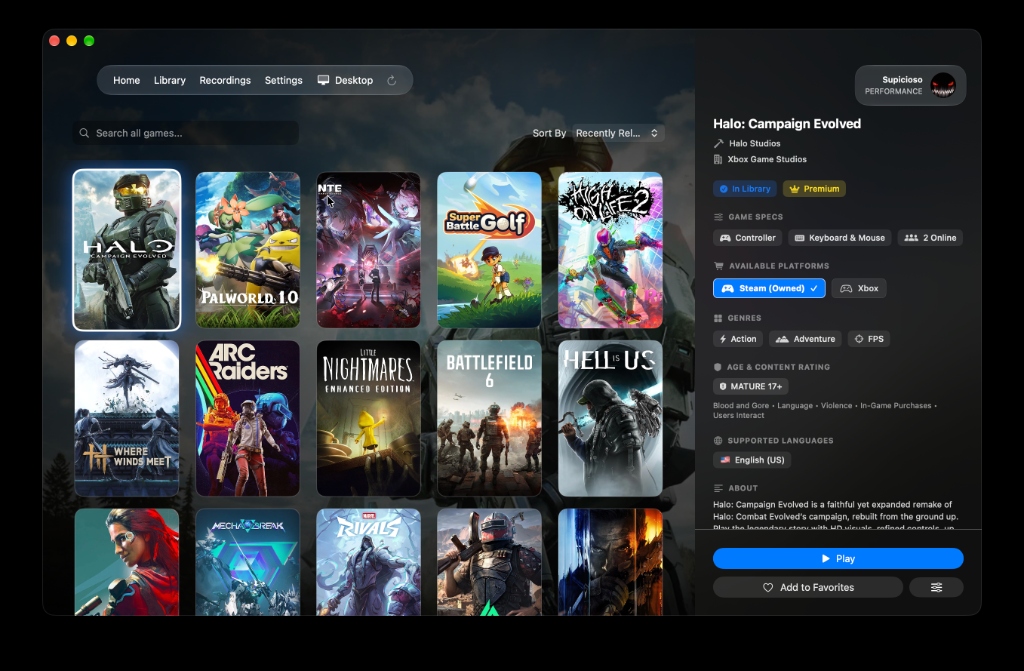The height and width of the screenshot is (671, 1024).
Task: Open game options sliders icon button
Action: click(x=936, y=587)
